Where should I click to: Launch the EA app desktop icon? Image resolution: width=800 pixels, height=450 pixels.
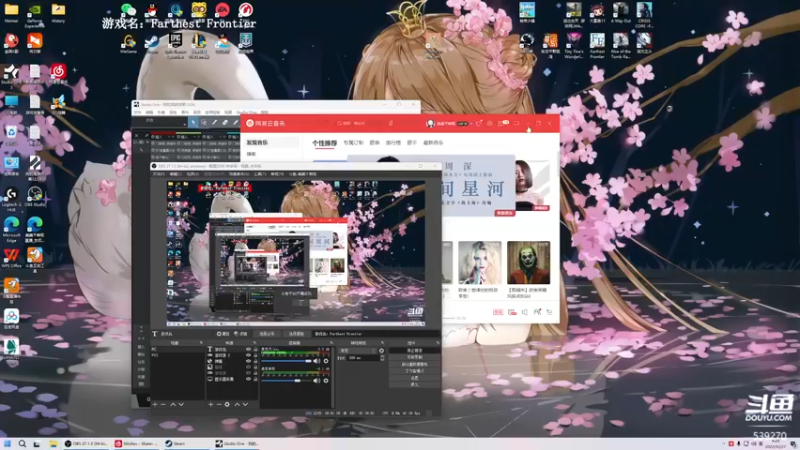pyautogui.click(x=222, y=10)
